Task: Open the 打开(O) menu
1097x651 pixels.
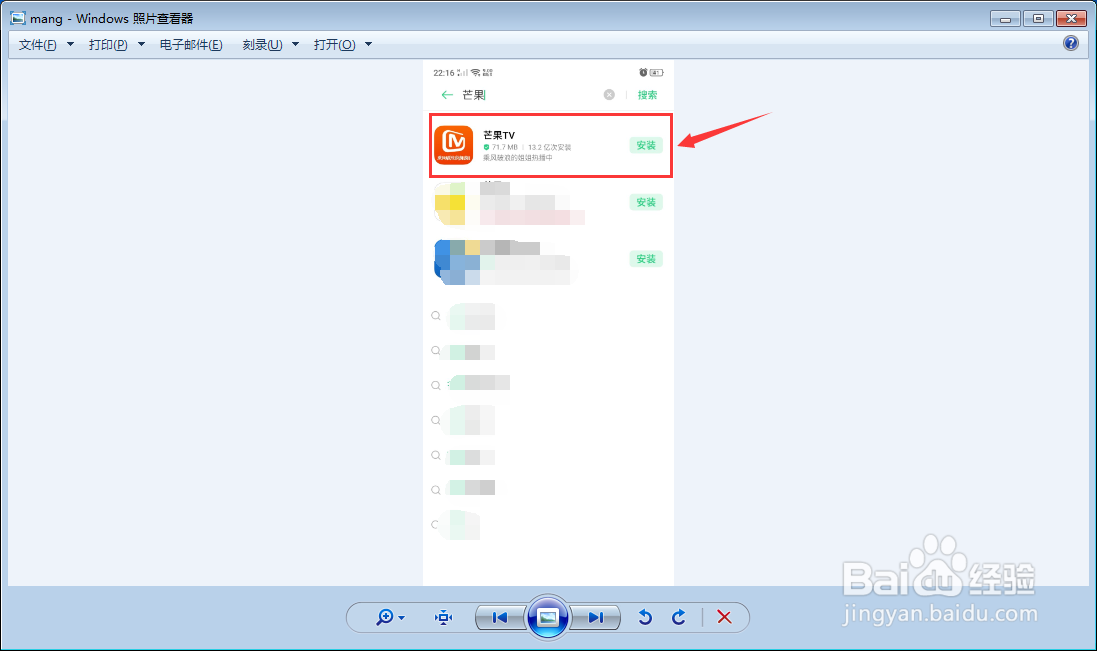Action: [x=334, y=45]
